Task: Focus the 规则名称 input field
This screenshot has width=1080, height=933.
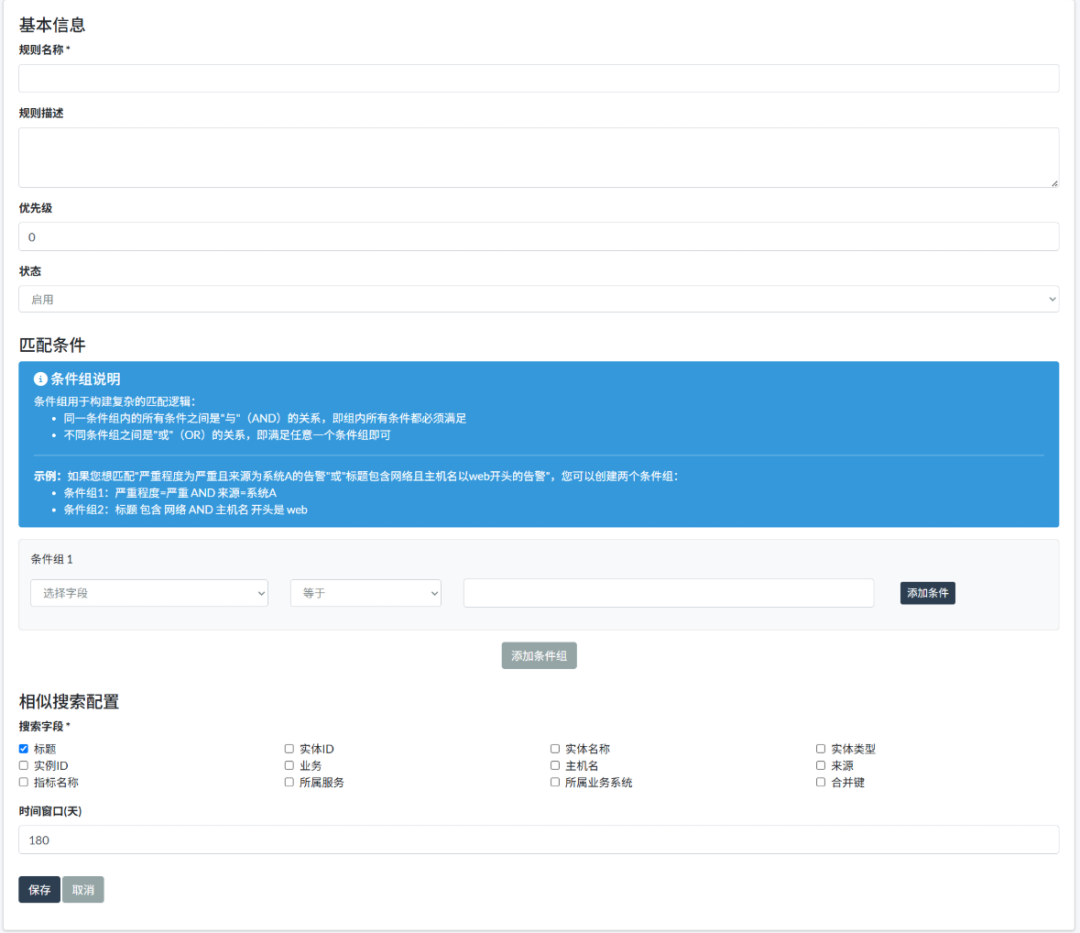Action: (x=538, y=78)
